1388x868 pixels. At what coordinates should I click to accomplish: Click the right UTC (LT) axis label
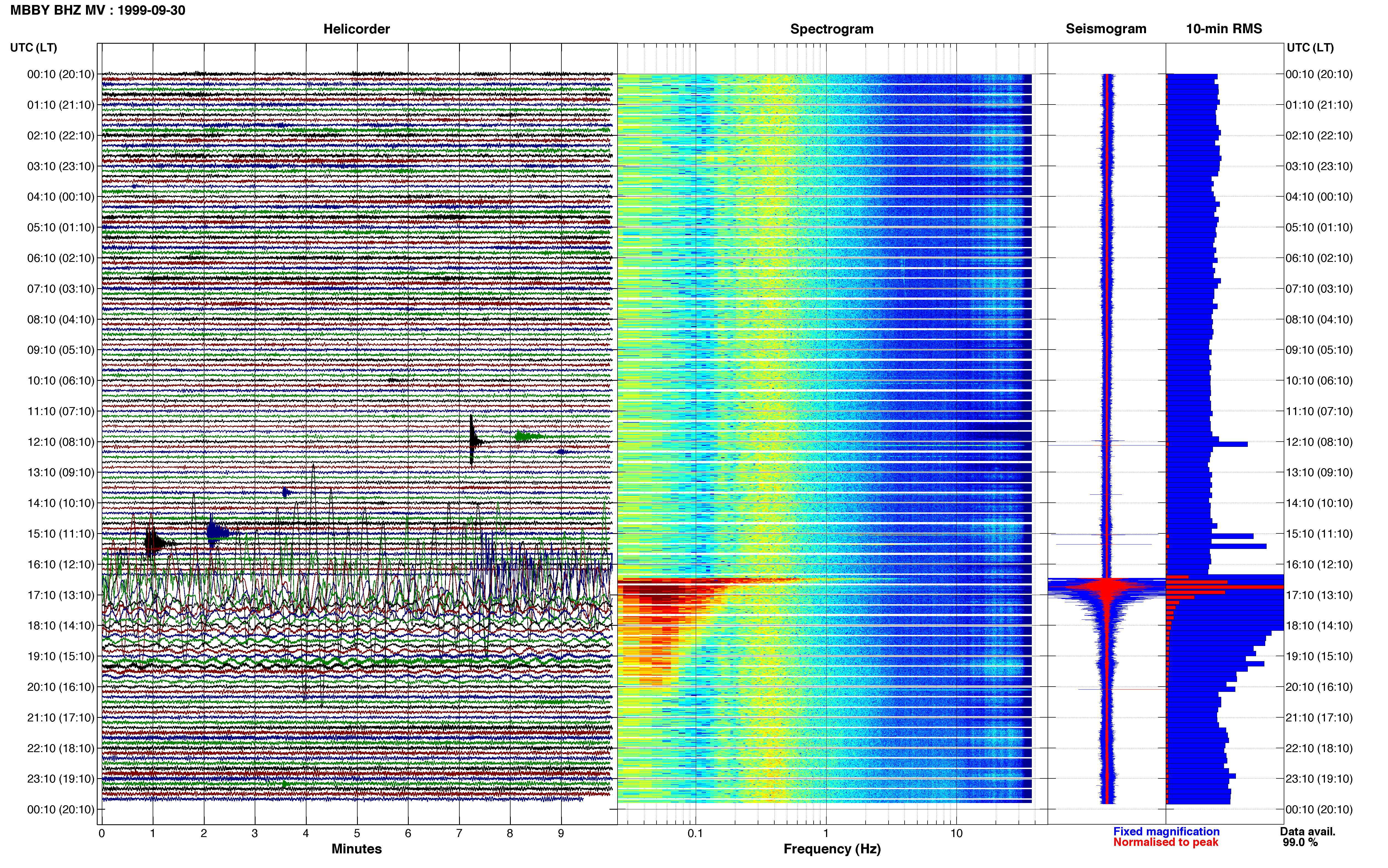[1310, 47]
